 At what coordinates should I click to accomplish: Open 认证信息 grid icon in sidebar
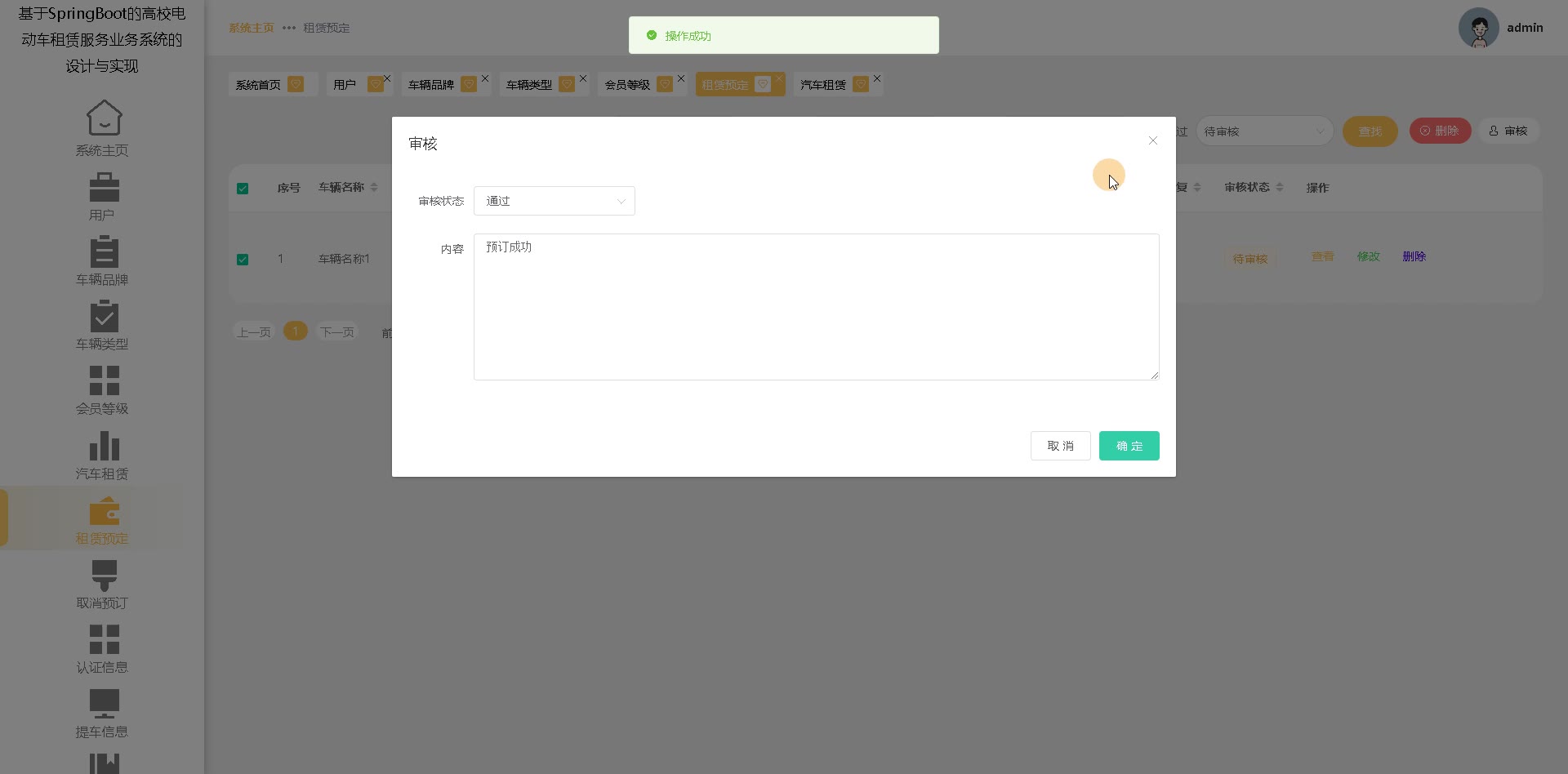[x=104, y=639]
